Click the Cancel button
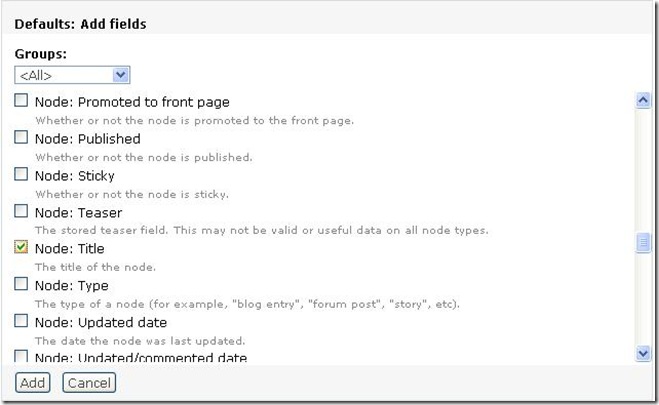 point(89,383)
